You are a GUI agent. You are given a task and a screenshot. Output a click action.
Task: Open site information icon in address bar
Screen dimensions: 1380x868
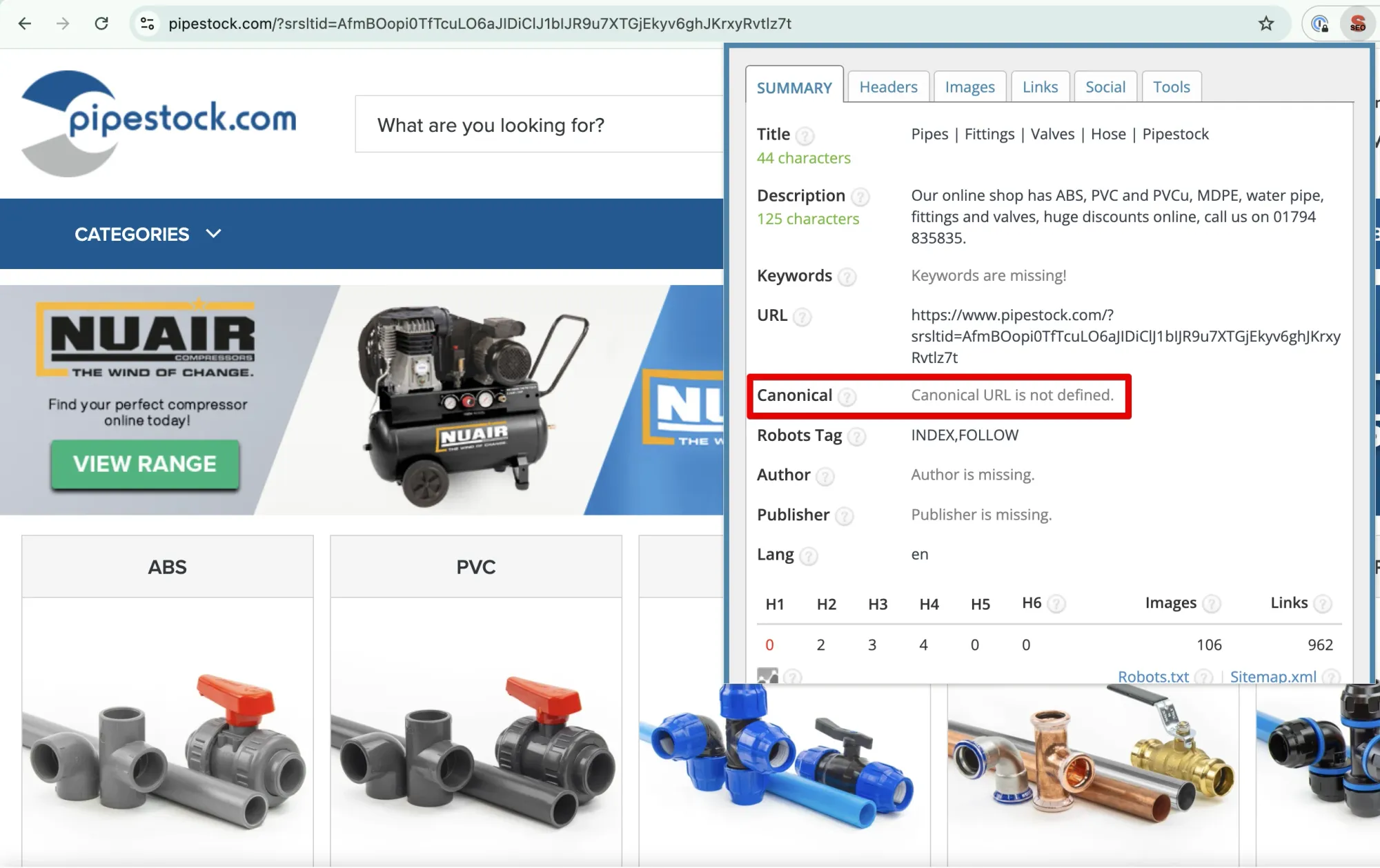[147, 23]
